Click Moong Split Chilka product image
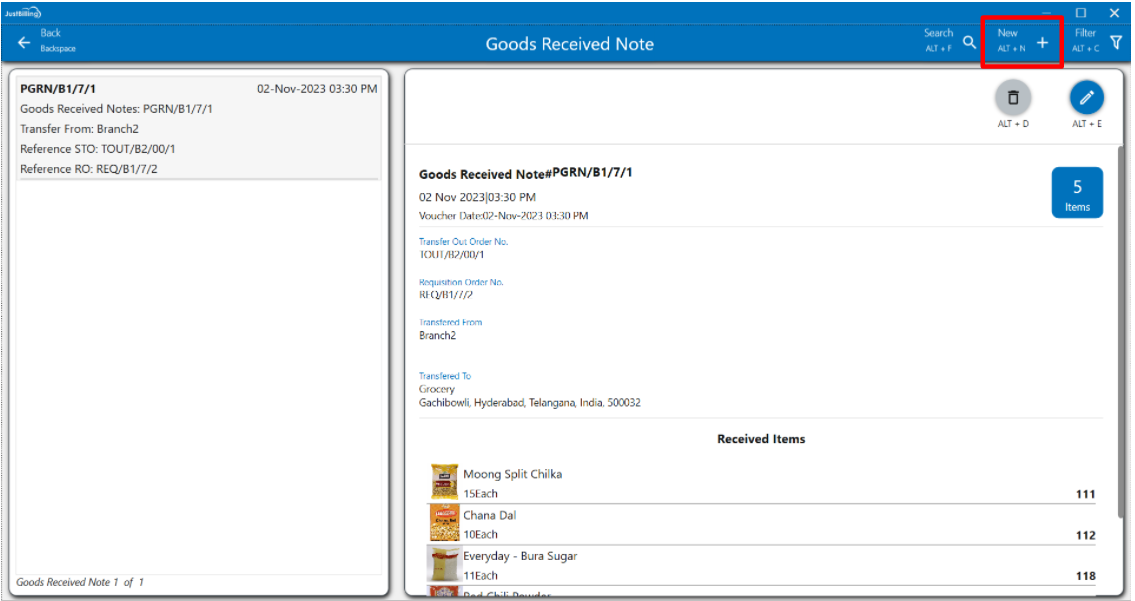Viewport: 1135px width, 601px height. [444, 482]
